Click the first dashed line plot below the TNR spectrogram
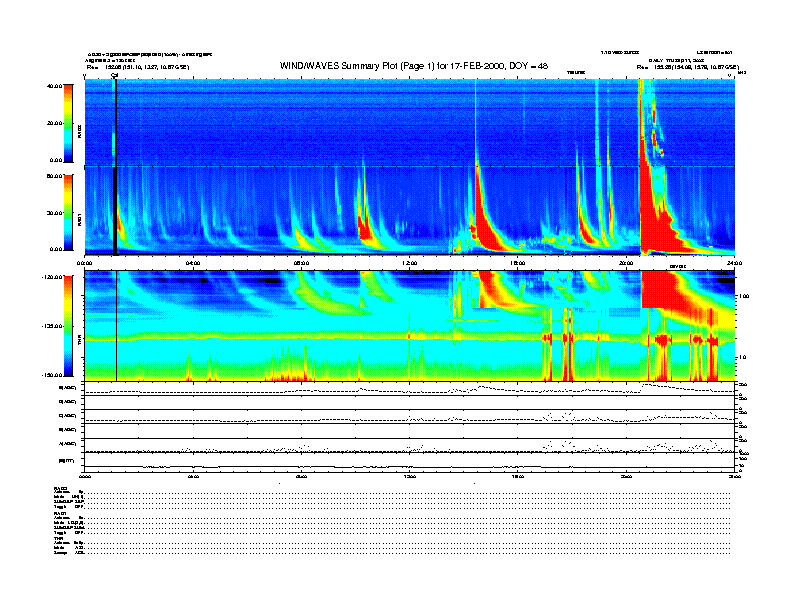The image size is (792, 612). [409, 389]
